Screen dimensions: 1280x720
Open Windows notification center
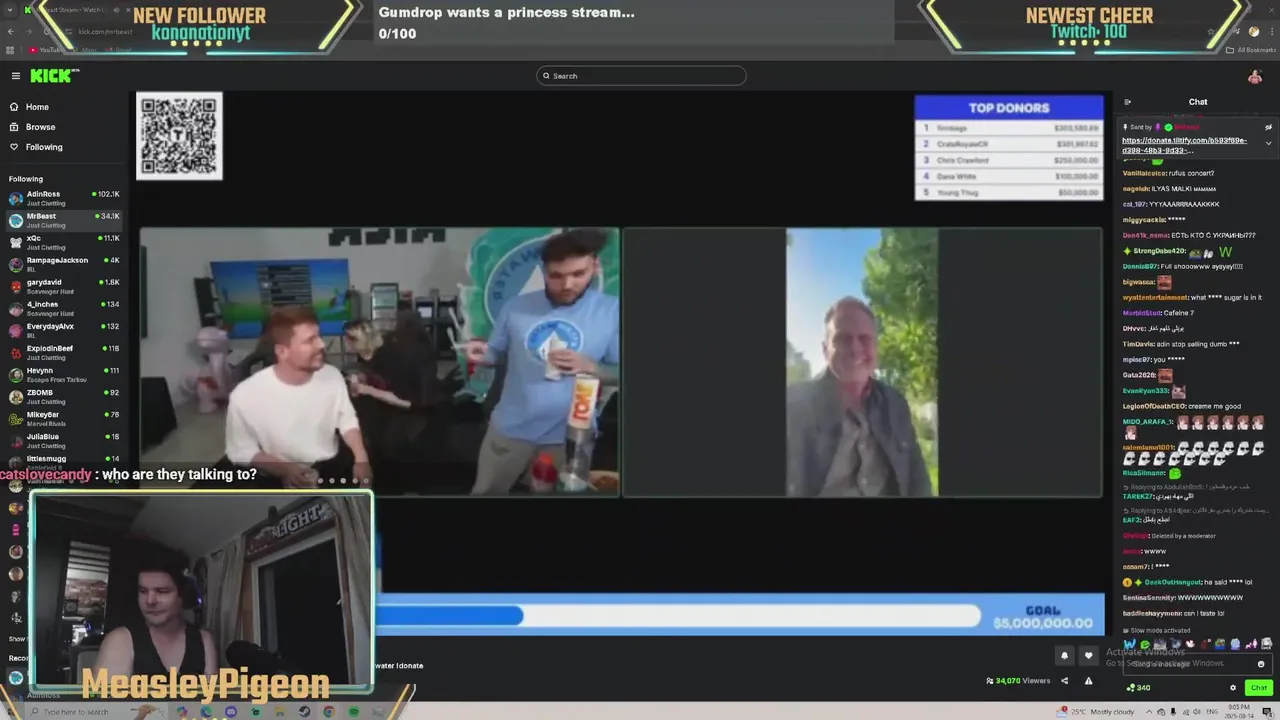1268,712
